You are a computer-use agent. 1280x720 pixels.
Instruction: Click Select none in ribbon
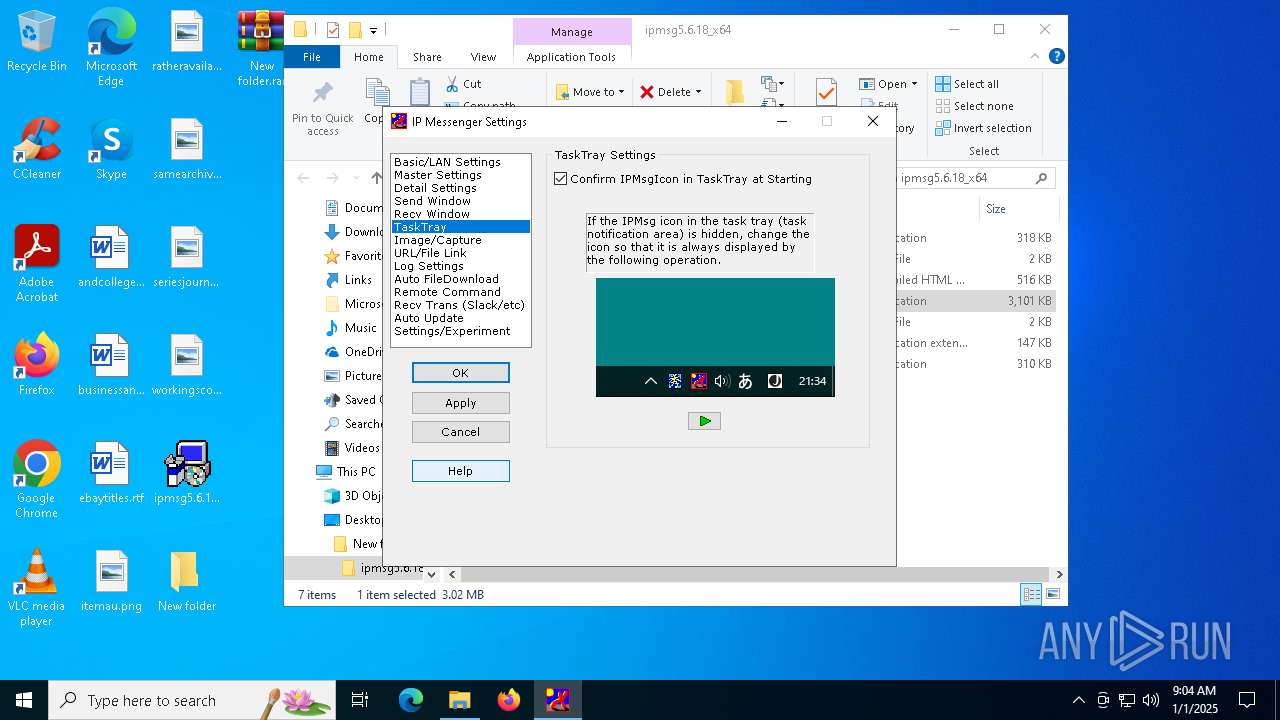(x=975, y=106)
